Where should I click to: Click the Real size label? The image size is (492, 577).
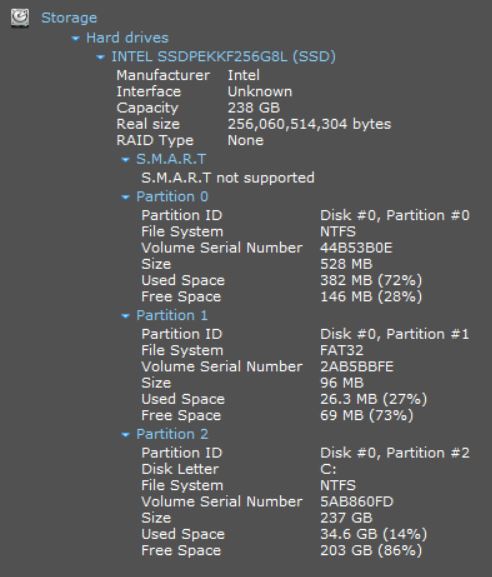pos(148,124)
